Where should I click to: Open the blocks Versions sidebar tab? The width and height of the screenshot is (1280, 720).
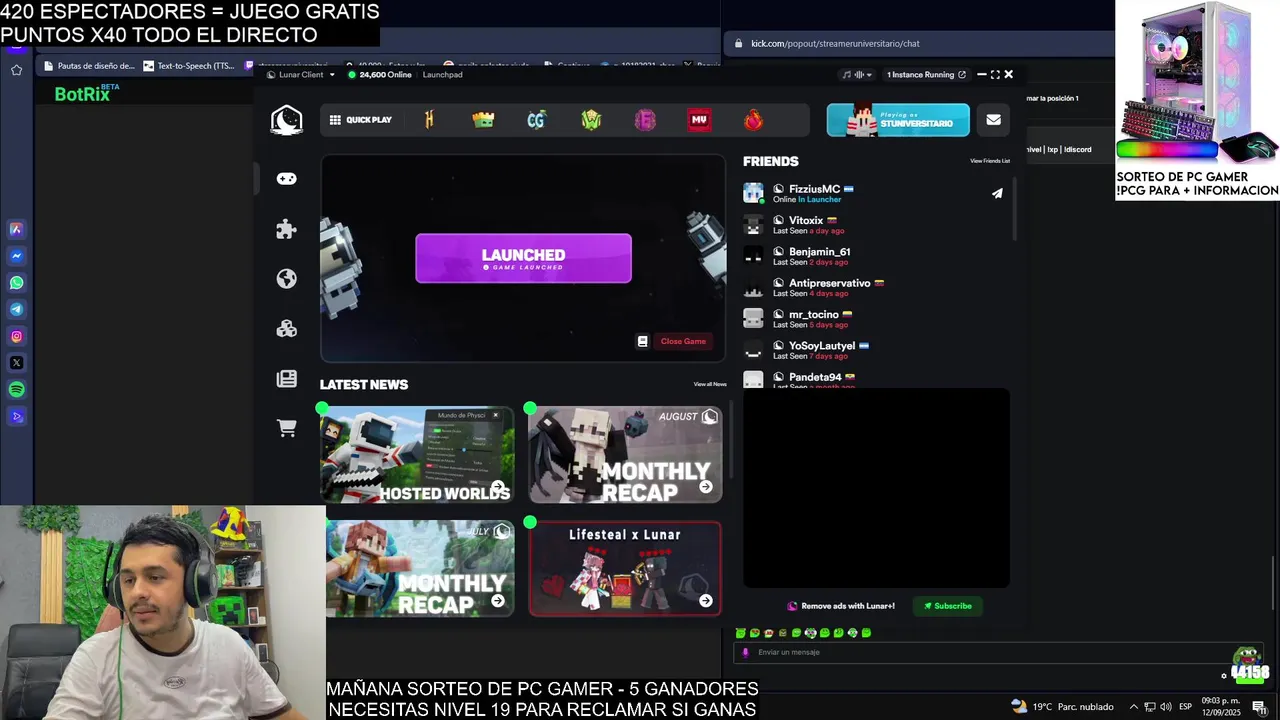[x=287, y=329]
